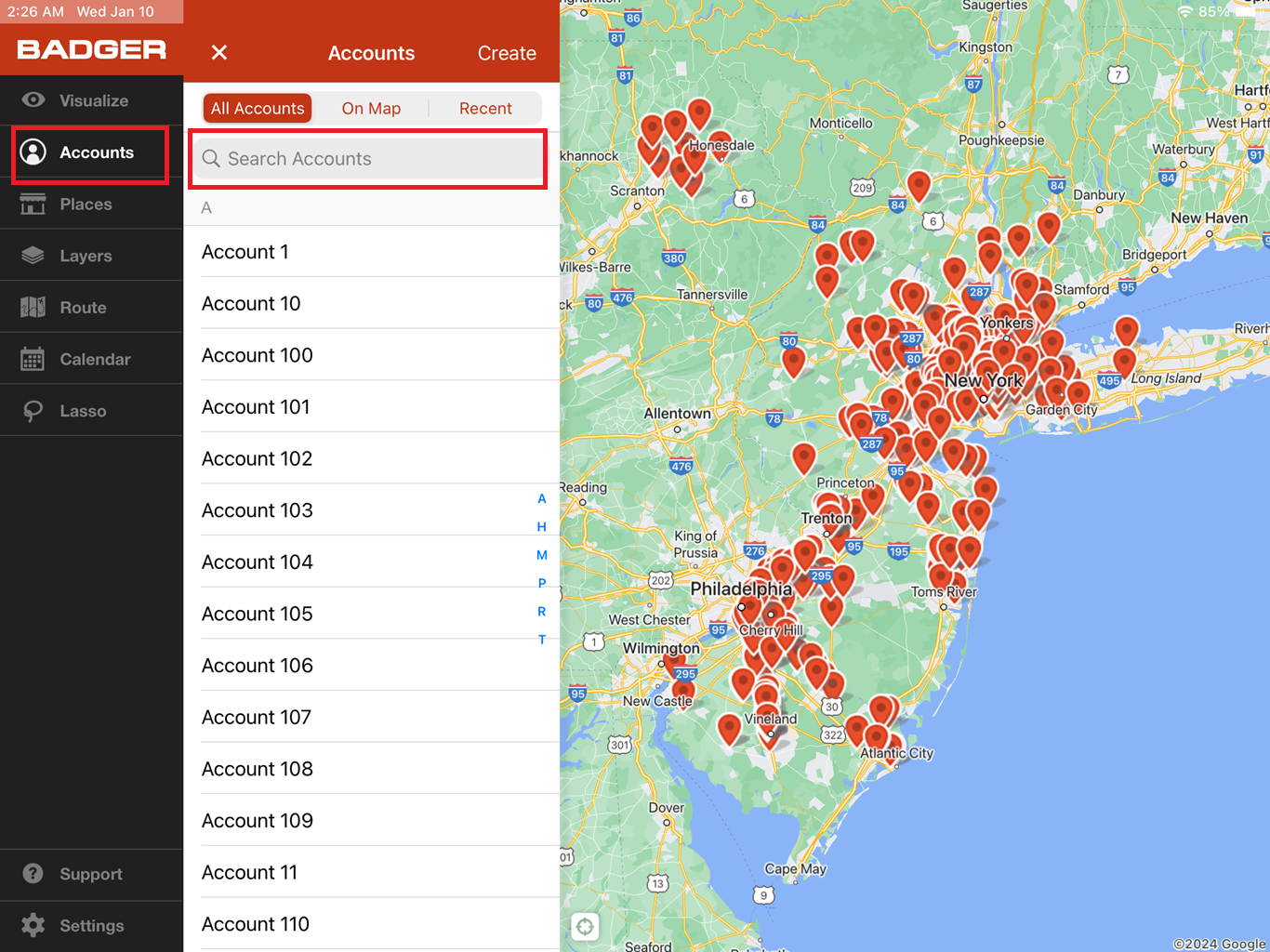The width and height of the screenshot is (1270, 952).
Task: Switch to the On Map tab
Action: click(x=371, y=109)
